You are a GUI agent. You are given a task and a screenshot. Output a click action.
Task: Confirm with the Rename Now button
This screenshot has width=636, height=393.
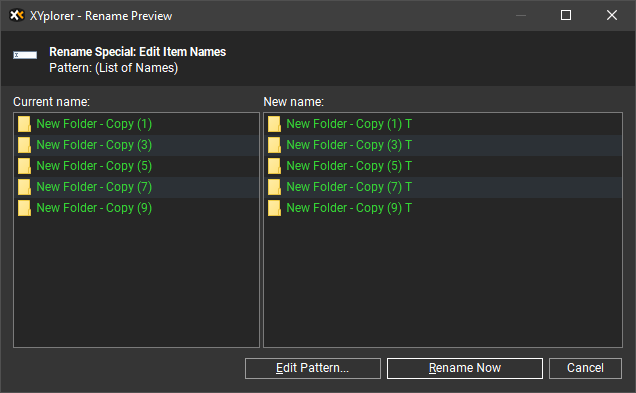click(x=465, y=368)
